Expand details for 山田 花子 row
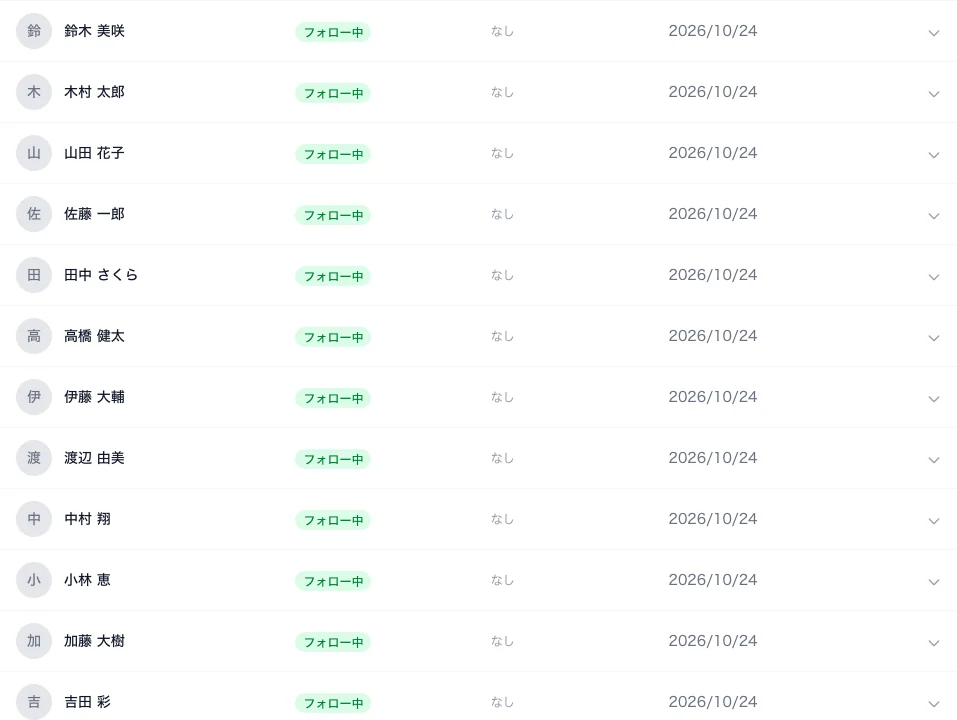 coord(933,155)
